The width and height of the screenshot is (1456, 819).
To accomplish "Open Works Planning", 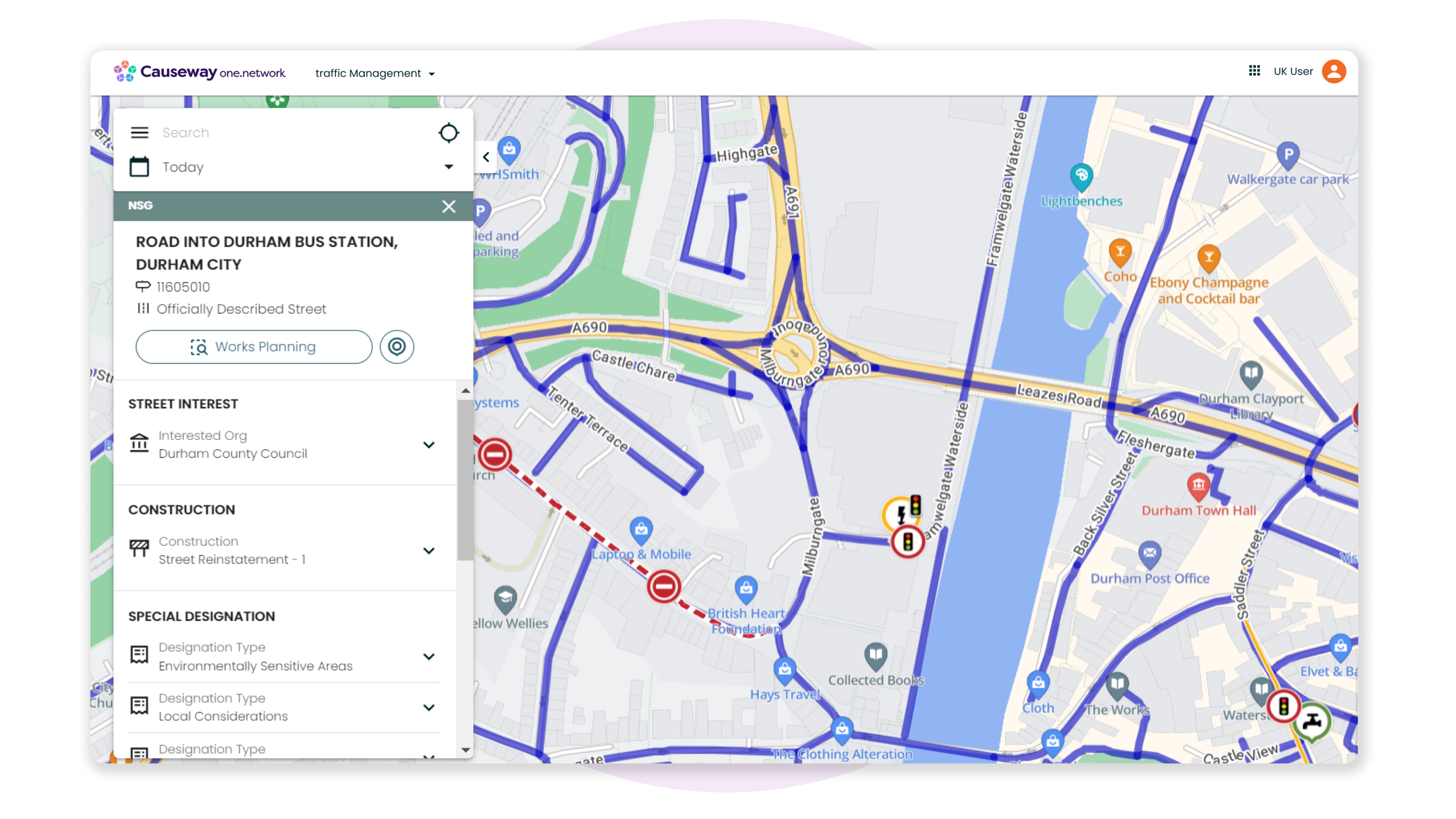I will coord(254,347).
